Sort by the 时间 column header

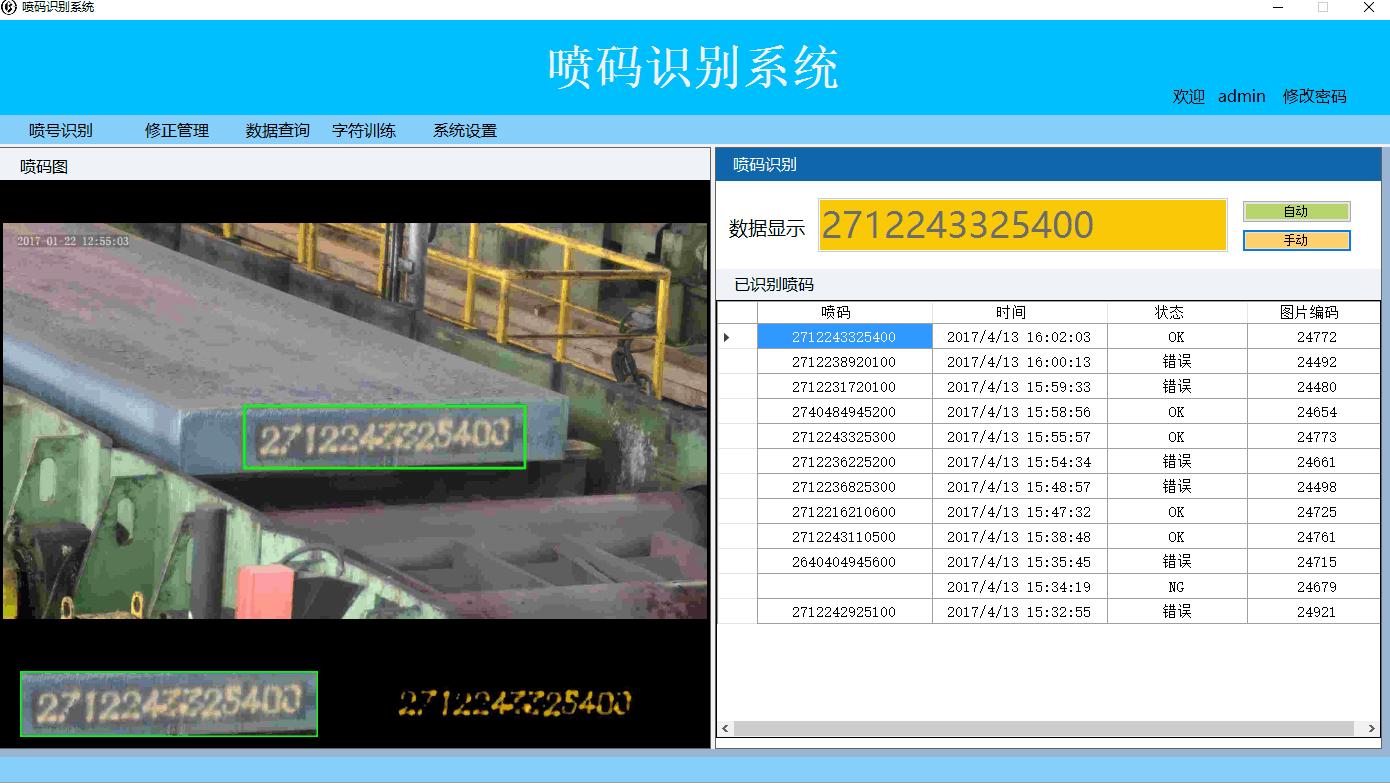pos(1019,312)
